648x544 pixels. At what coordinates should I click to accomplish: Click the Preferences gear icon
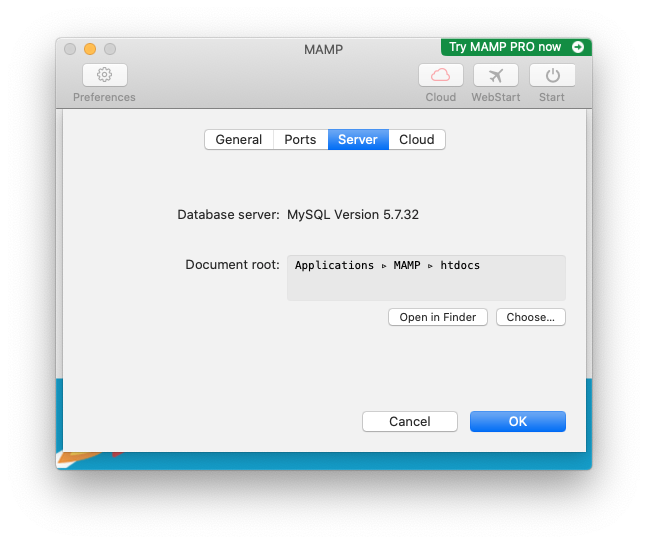tap(104, 75)
